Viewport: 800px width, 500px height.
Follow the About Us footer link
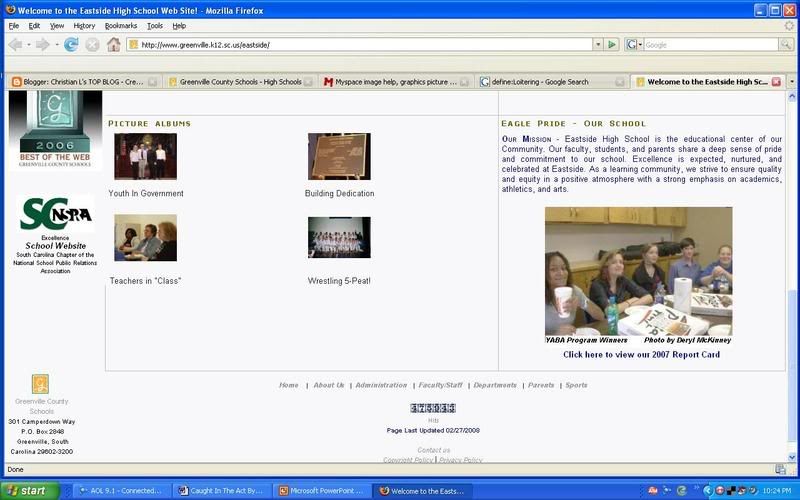329,385
